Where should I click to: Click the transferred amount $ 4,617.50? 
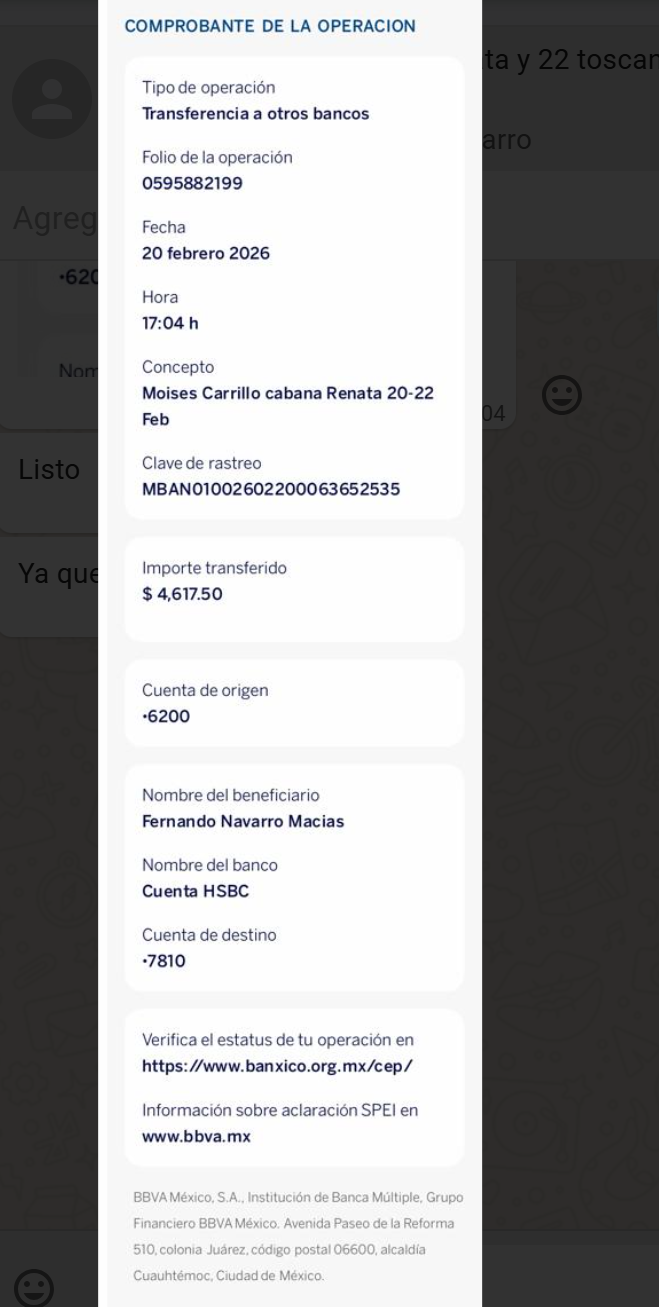click(182, 595)
